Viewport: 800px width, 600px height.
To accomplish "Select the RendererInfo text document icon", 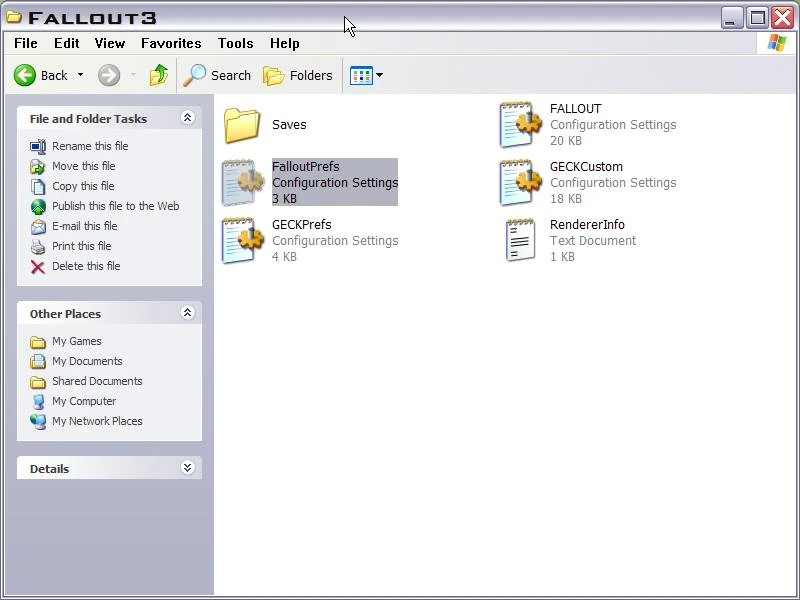I will (520, 240).
